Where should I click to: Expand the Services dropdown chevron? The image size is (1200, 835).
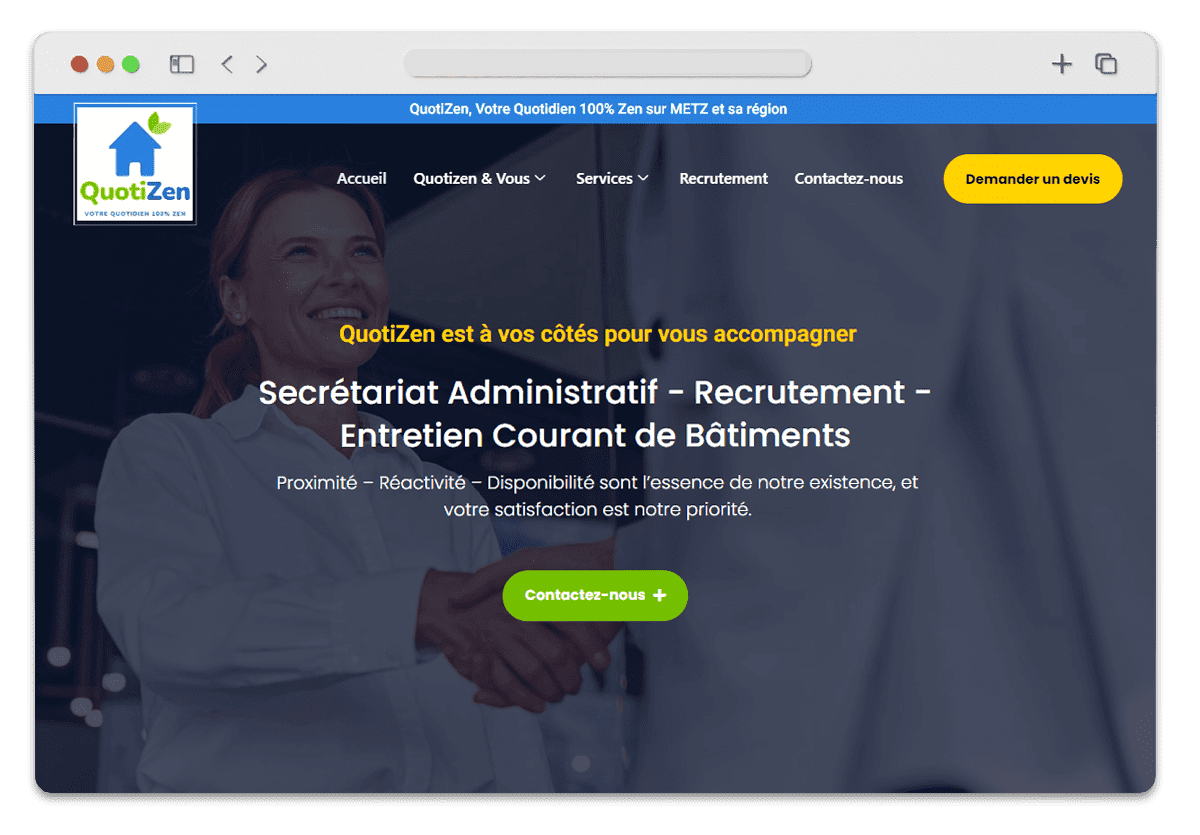tap(643, 178)
